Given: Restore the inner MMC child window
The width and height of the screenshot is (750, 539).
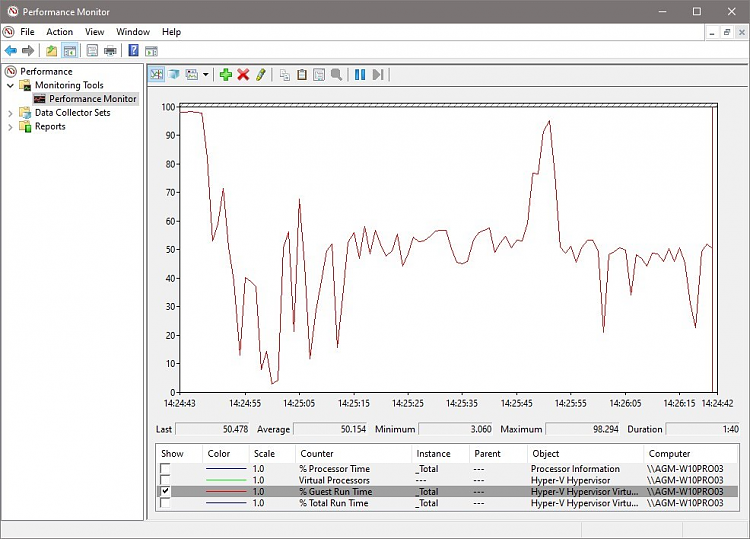Looking at the screenshot, I should pos(727,33).
